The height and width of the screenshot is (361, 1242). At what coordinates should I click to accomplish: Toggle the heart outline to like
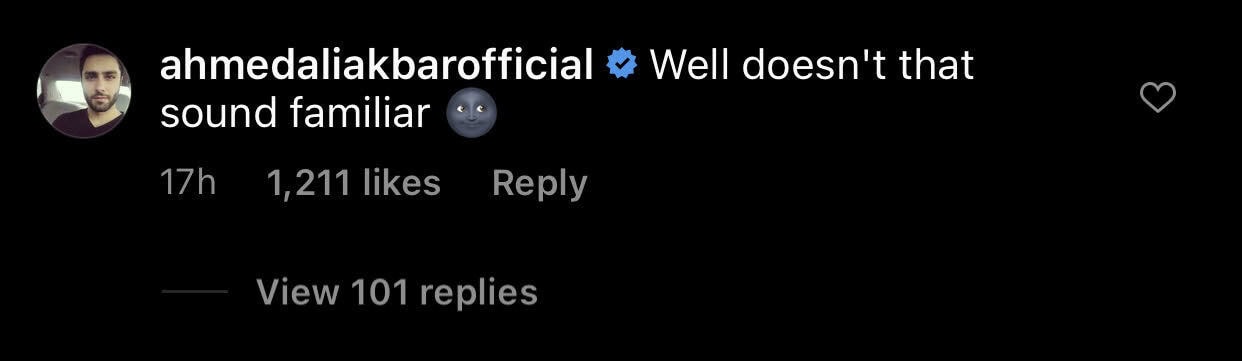coord(1158,97)
